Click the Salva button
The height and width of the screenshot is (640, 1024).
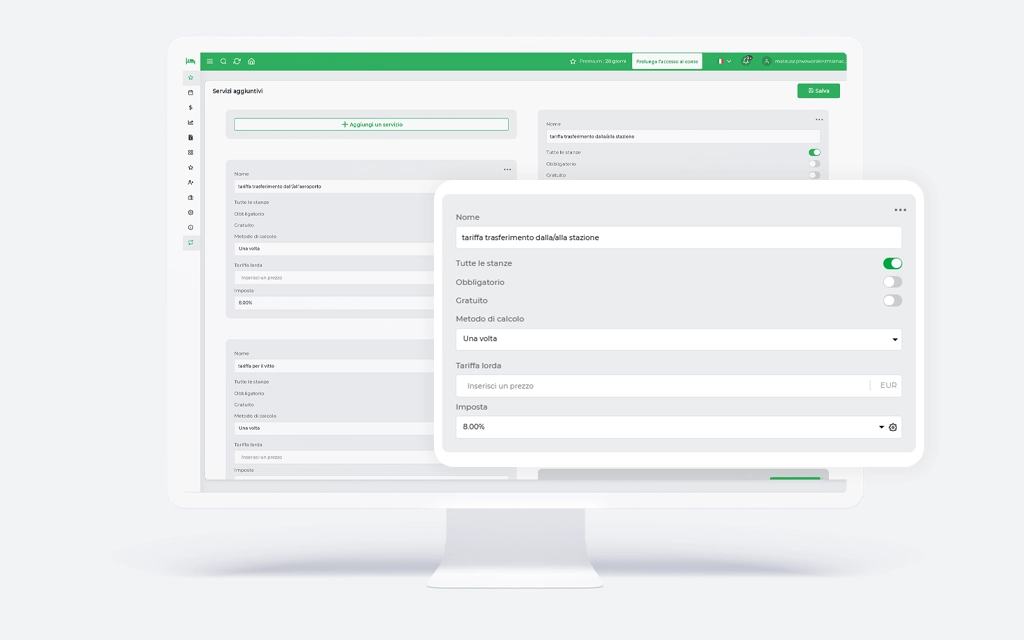click(x=818, y=90)
